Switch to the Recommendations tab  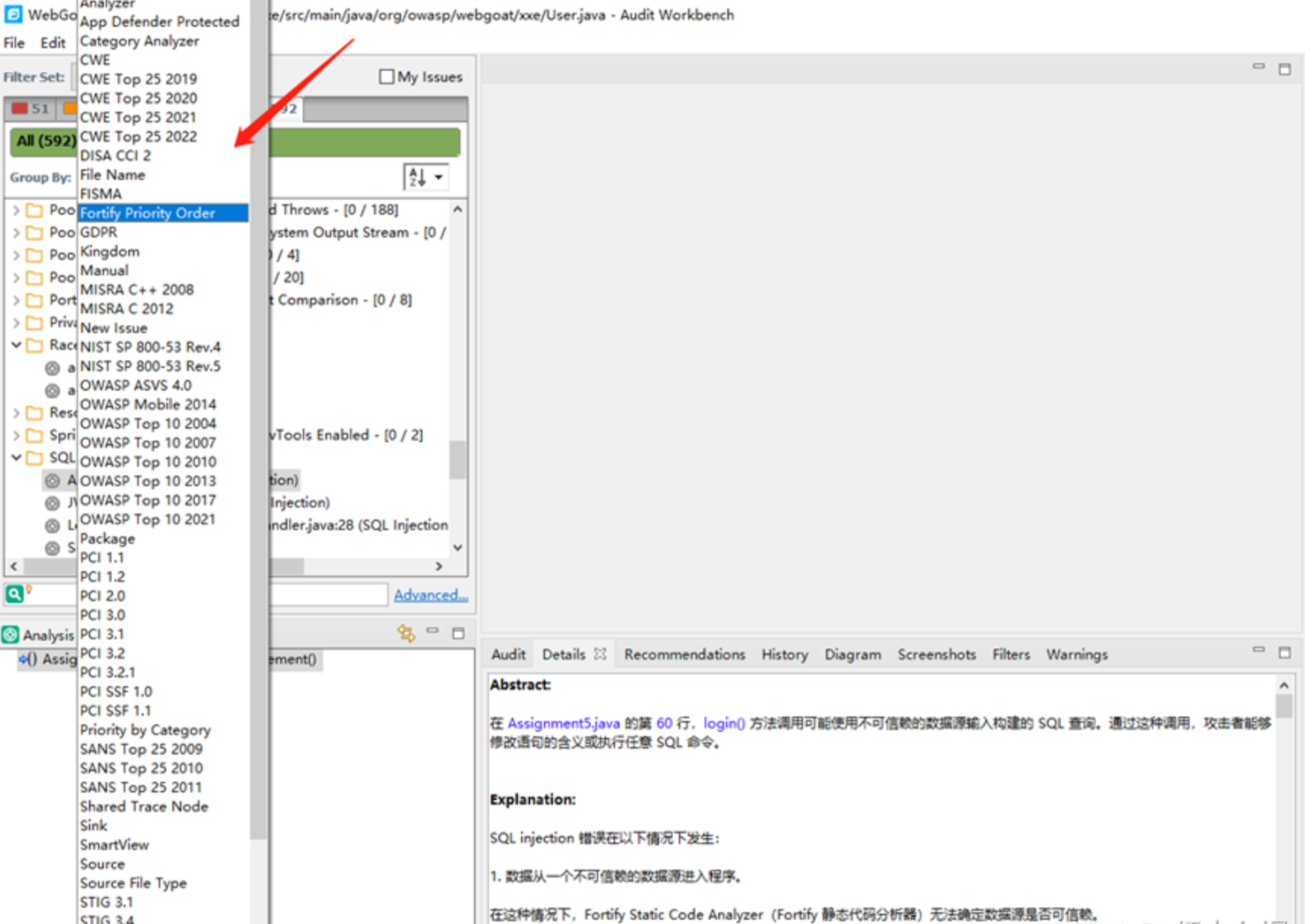(684, 654)
